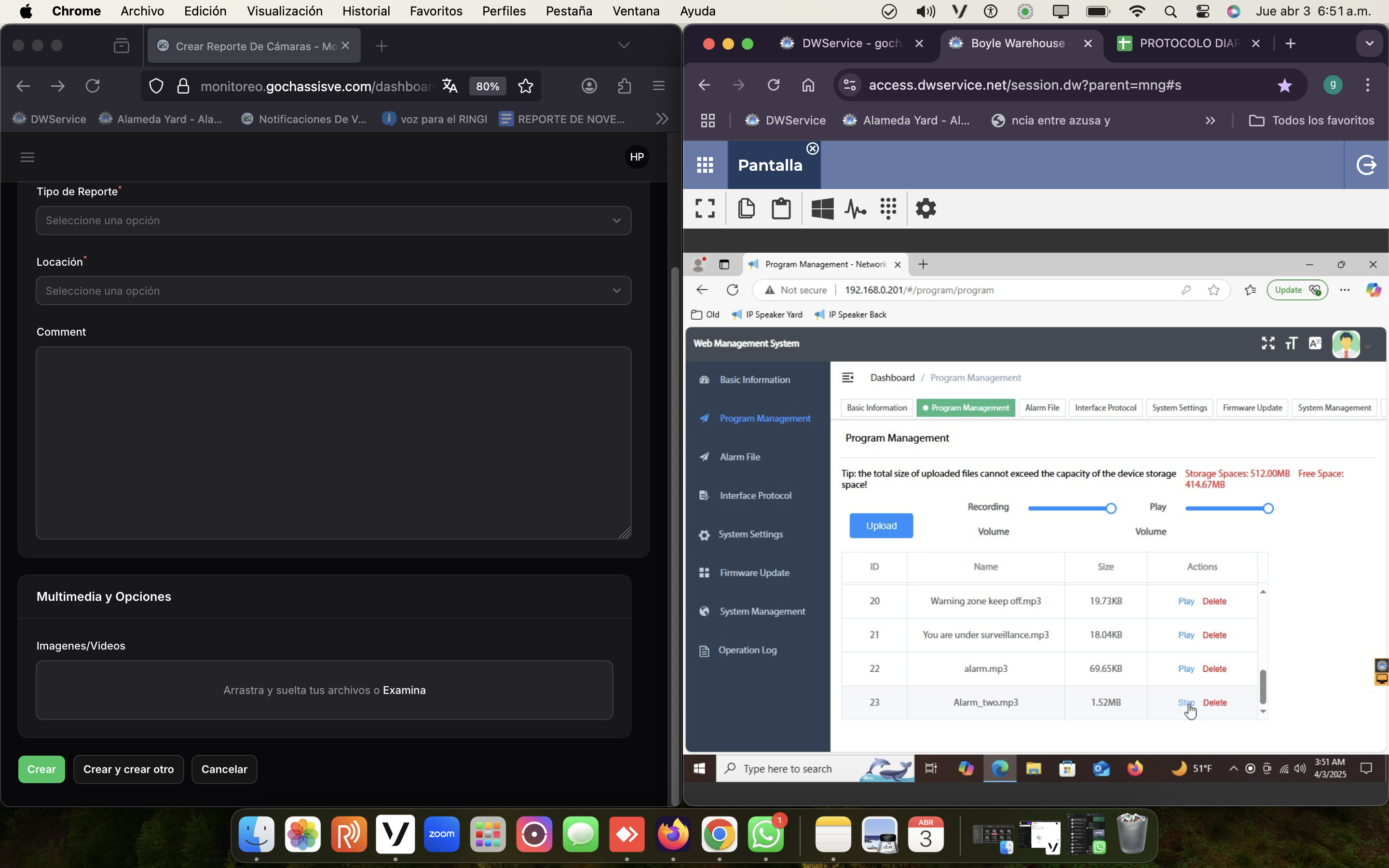Screen dimensions: 1389x868
Task: Click in the Comment text area
Action: 333,443
